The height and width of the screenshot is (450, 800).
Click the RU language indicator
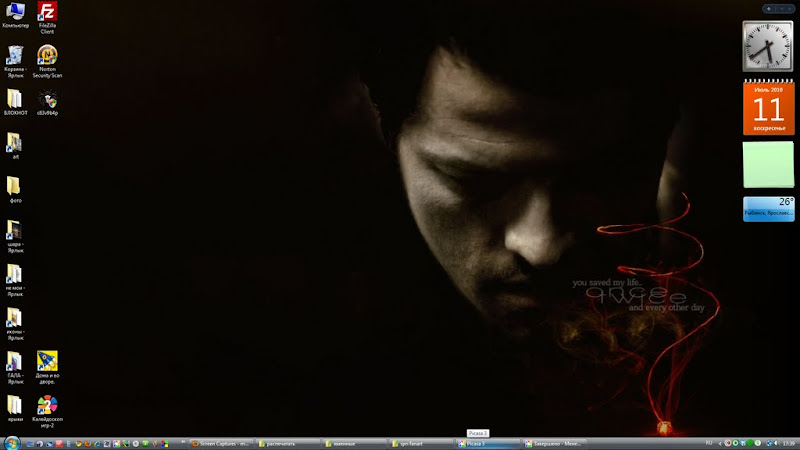click(709, 443)
